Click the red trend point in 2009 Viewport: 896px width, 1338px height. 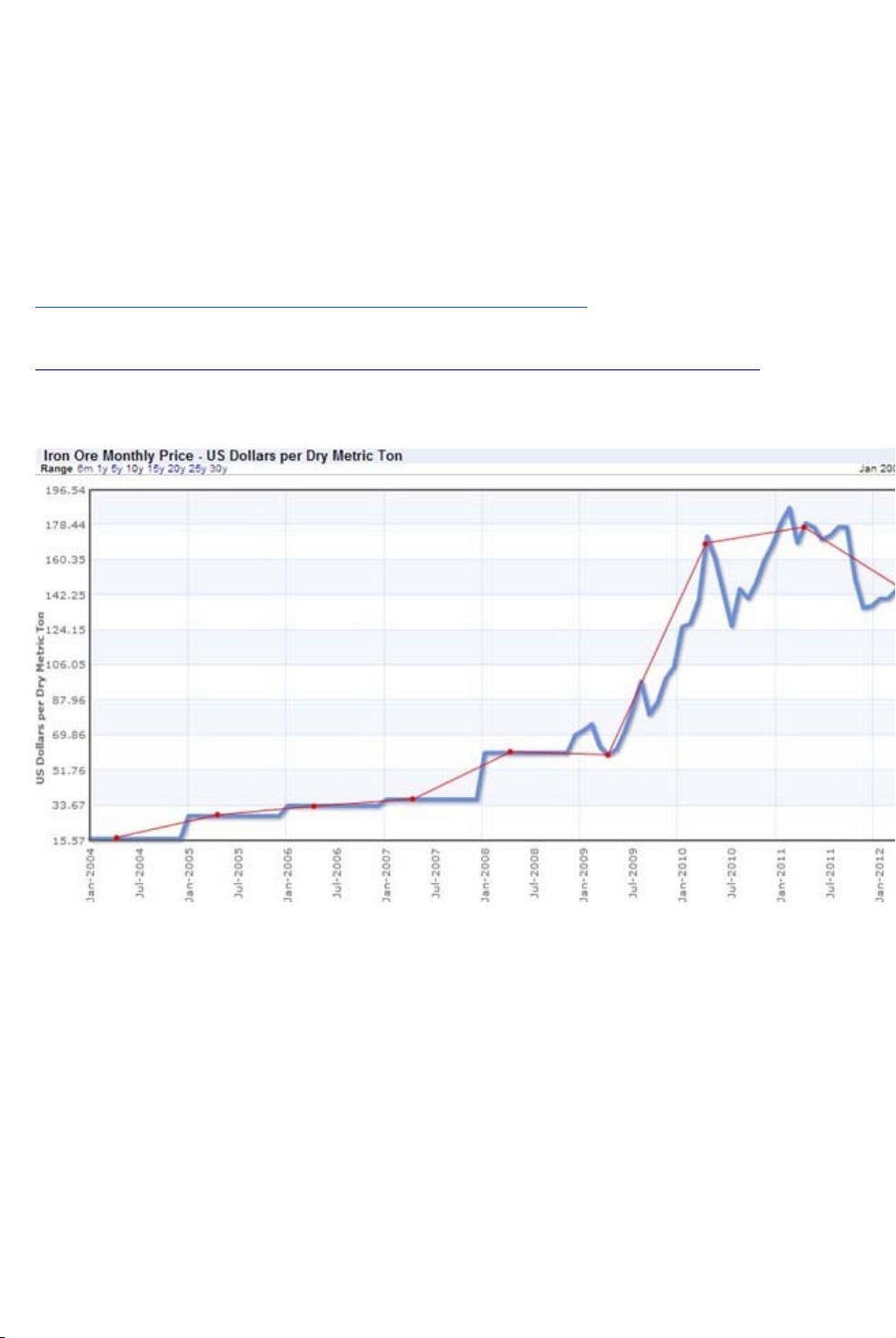pyautogui.click(x=608, y=754)
